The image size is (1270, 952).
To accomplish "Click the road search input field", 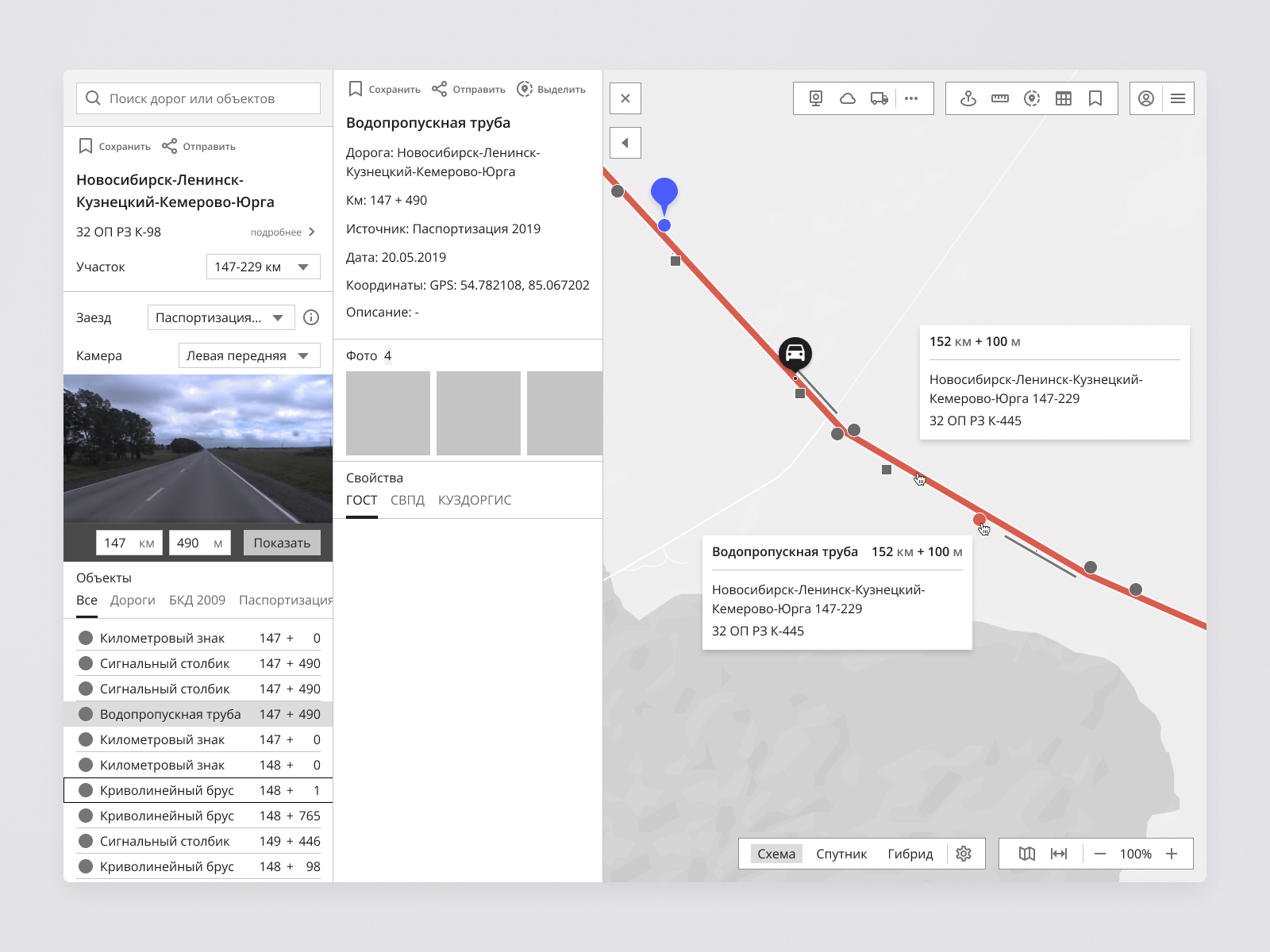I will click(x=198, y=98).
